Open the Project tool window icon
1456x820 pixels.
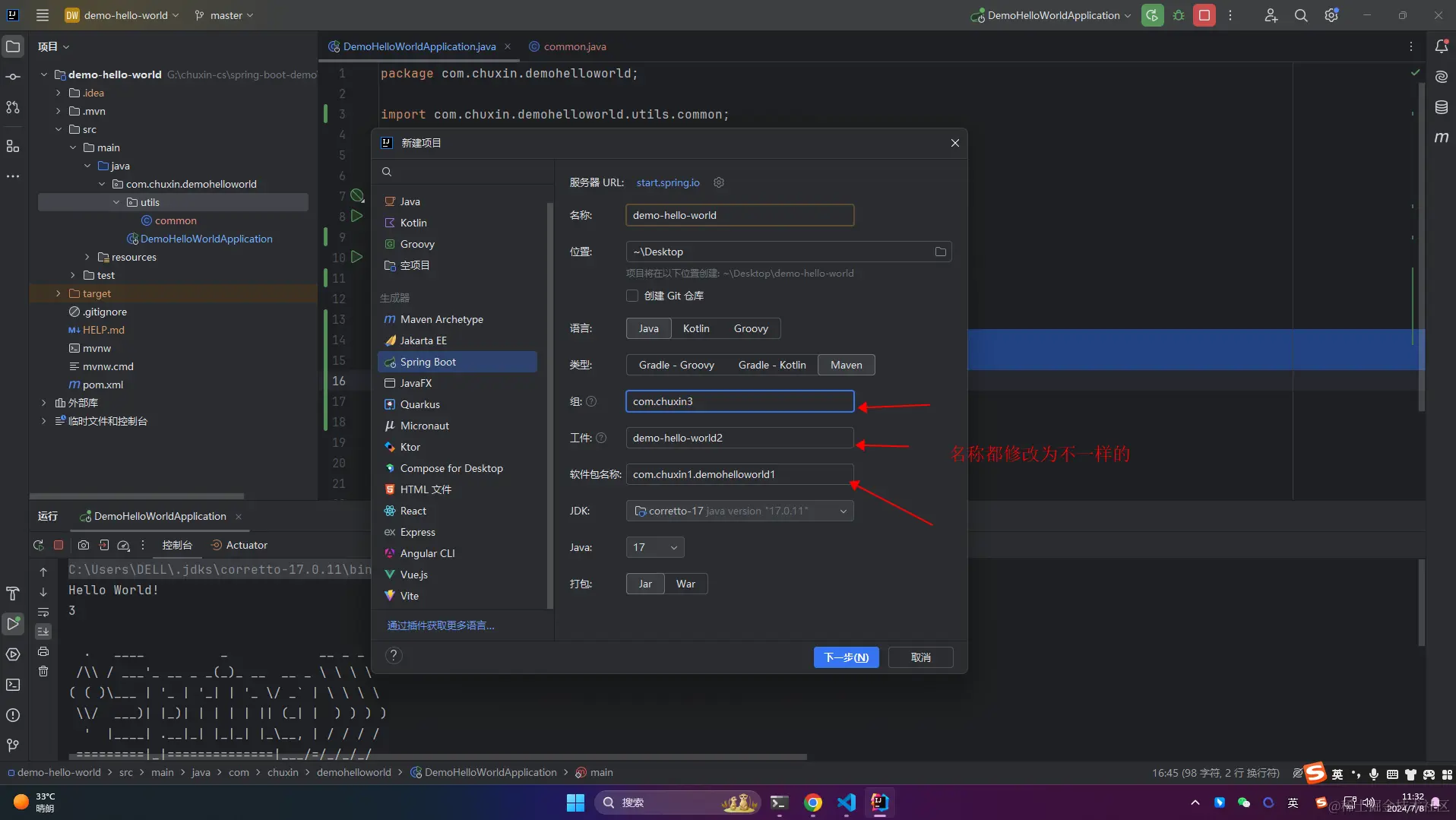coord(13,46)
